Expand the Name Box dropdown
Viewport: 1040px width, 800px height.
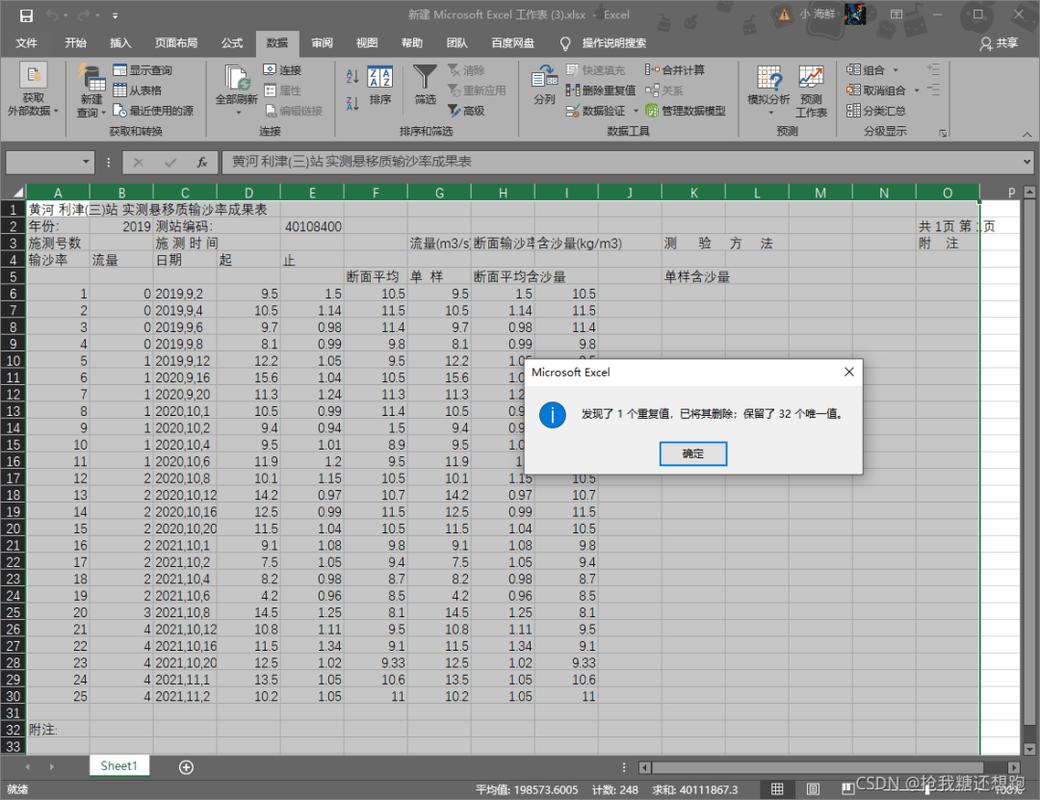click(86, 162)
